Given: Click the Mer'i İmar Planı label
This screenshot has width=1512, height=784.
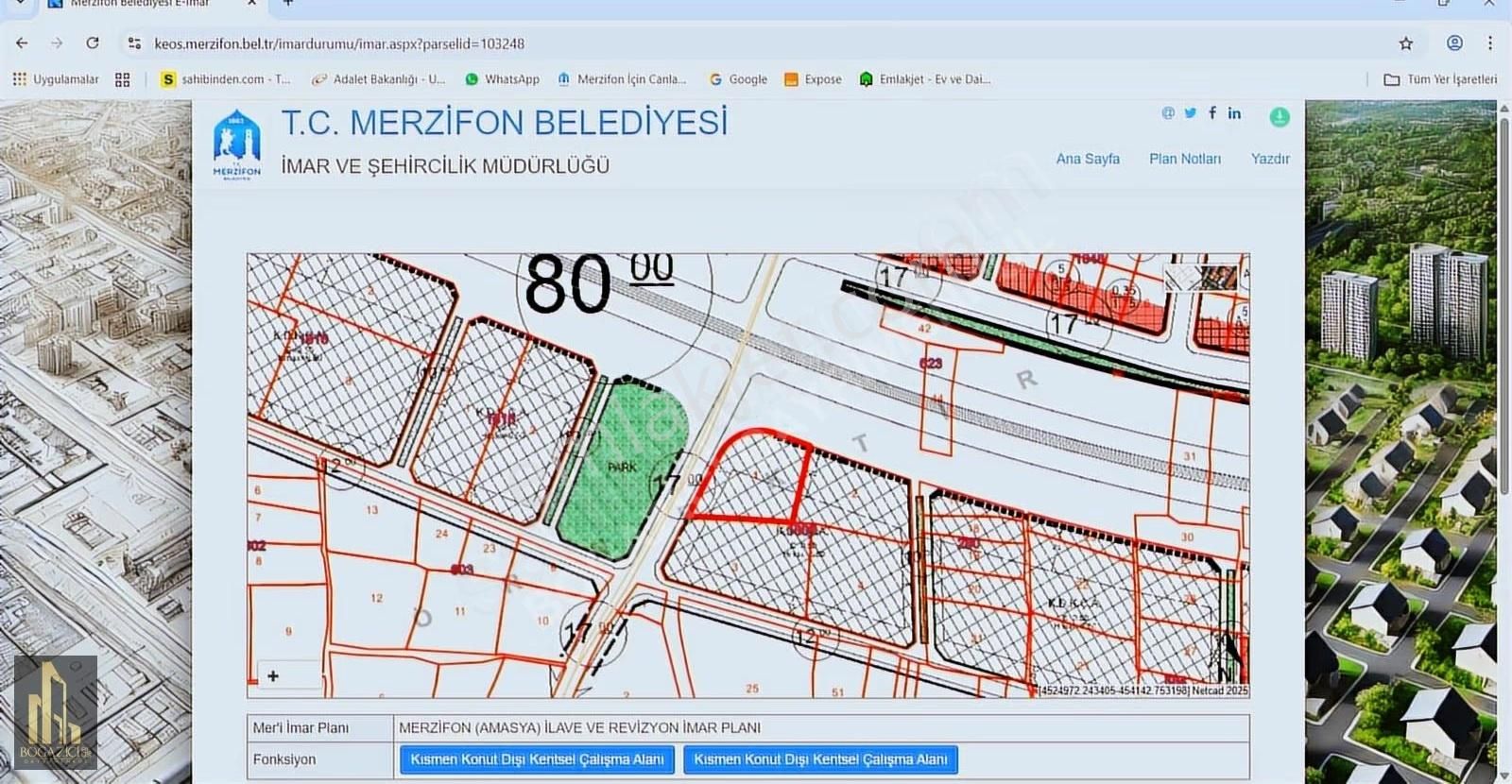Looking at the screenshot, I should coord(301,727).
